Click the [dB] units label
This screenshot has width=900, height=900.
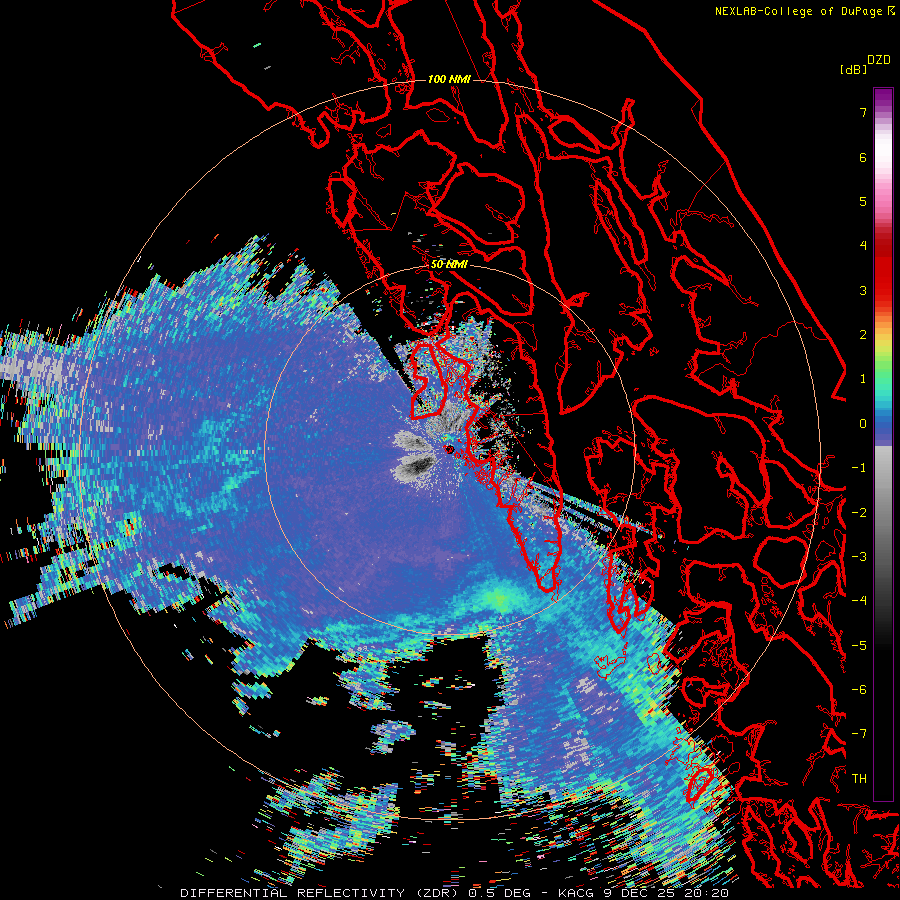coord(854,69)
